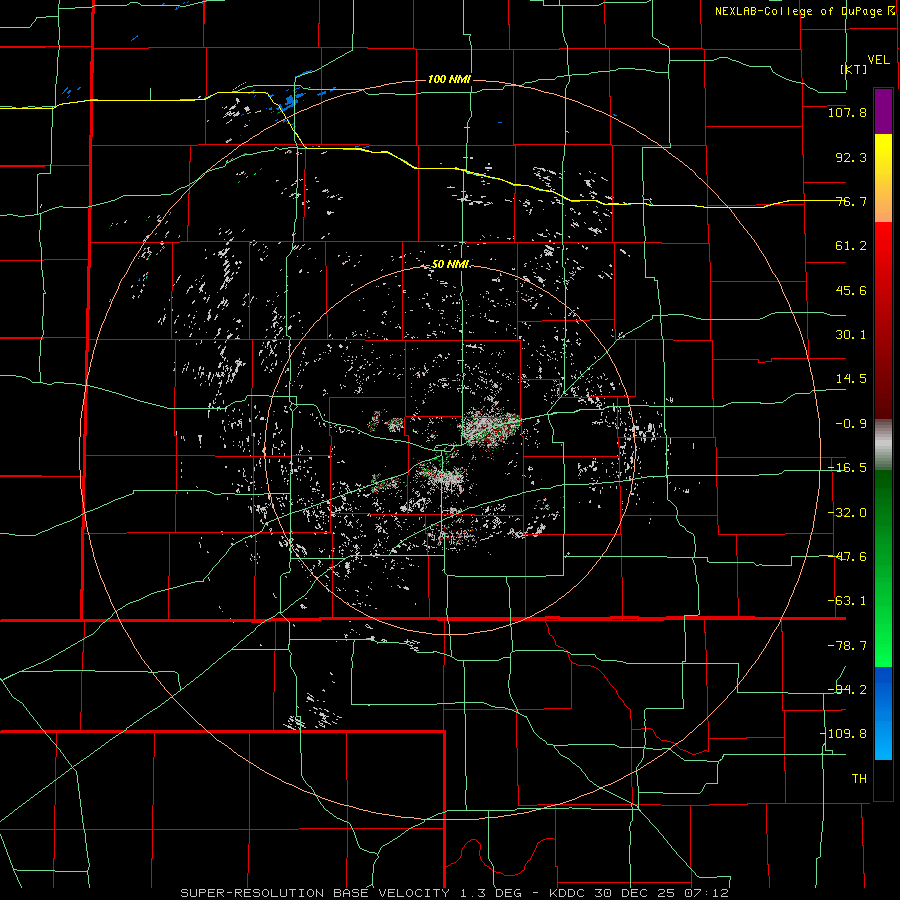Viewport: 900px width, 900px height.
Task: Click the -109.8 velocity scale value
Action: pos(843,734)
